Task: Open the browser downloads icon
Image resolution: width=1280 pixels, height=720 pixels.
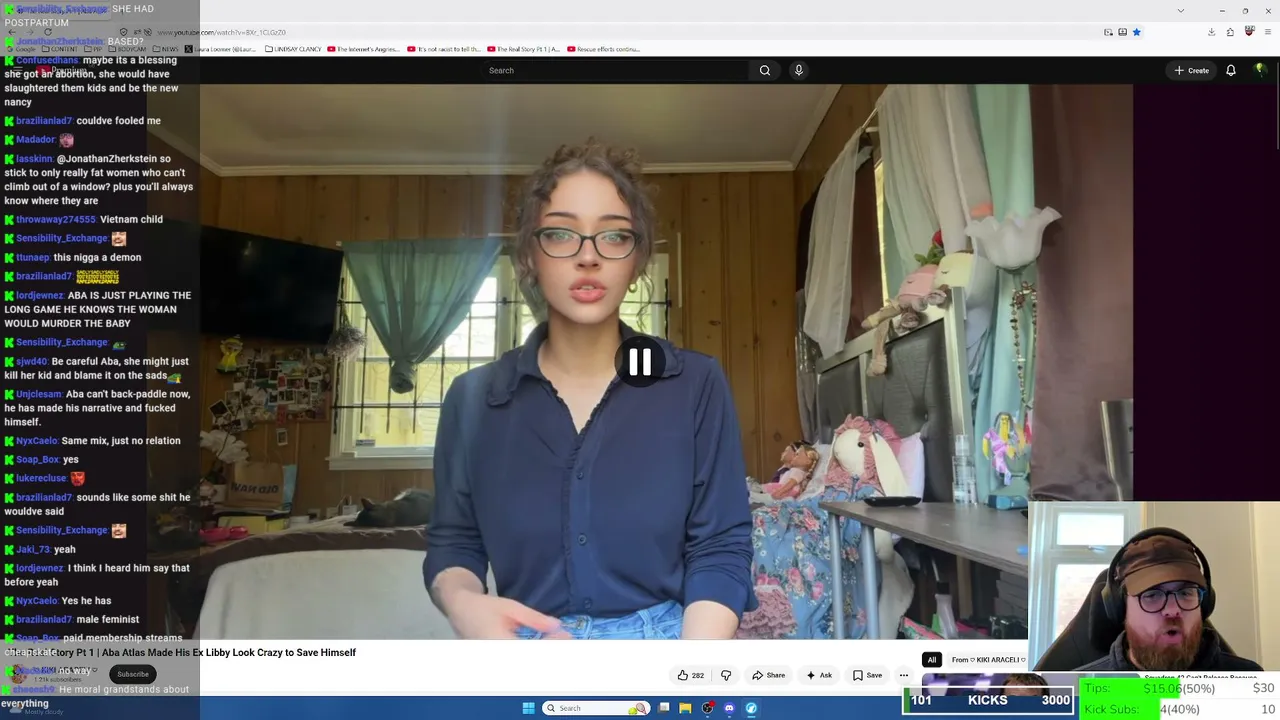Action: click(x=1211, y=32)
